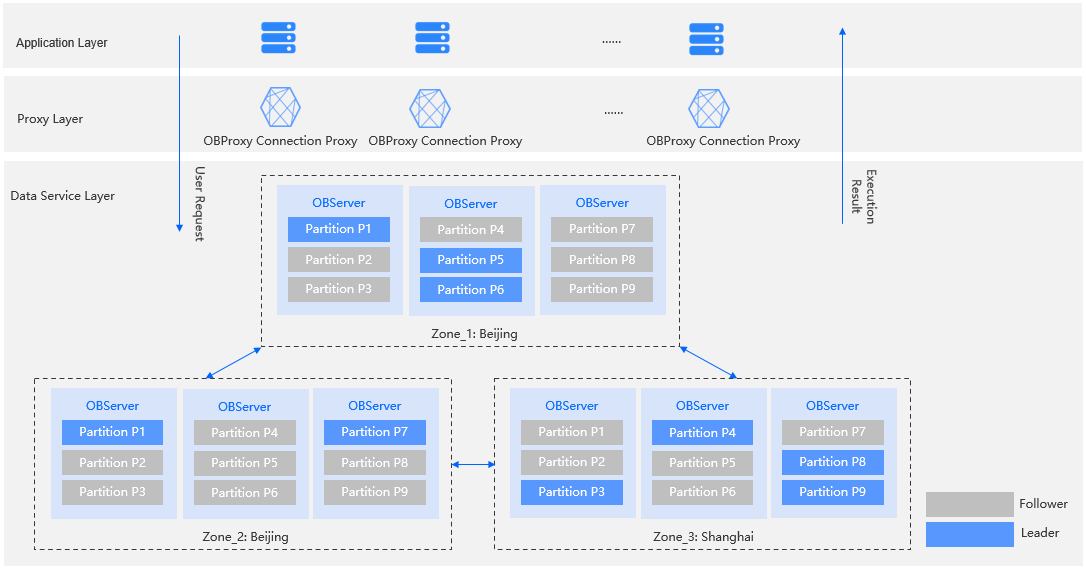Click the 'Follower' legend text

click(x=1043, y=504)
